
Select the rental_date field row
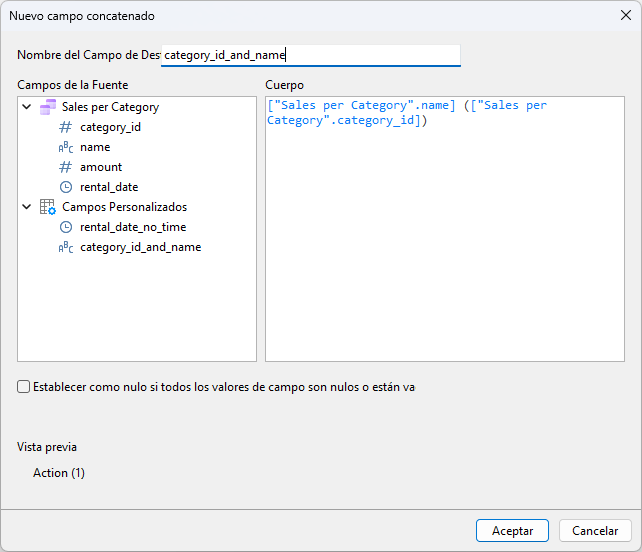tap(109, 187)
